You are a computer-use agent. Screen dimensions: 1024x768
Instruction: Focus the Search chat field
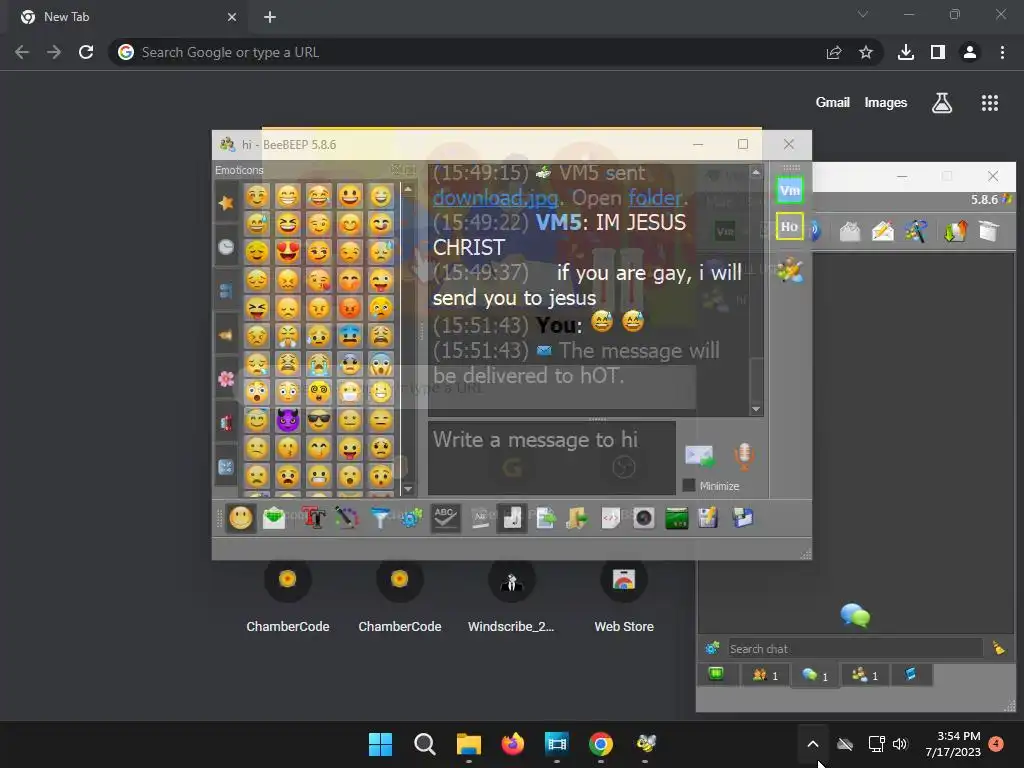pos(856,648)
